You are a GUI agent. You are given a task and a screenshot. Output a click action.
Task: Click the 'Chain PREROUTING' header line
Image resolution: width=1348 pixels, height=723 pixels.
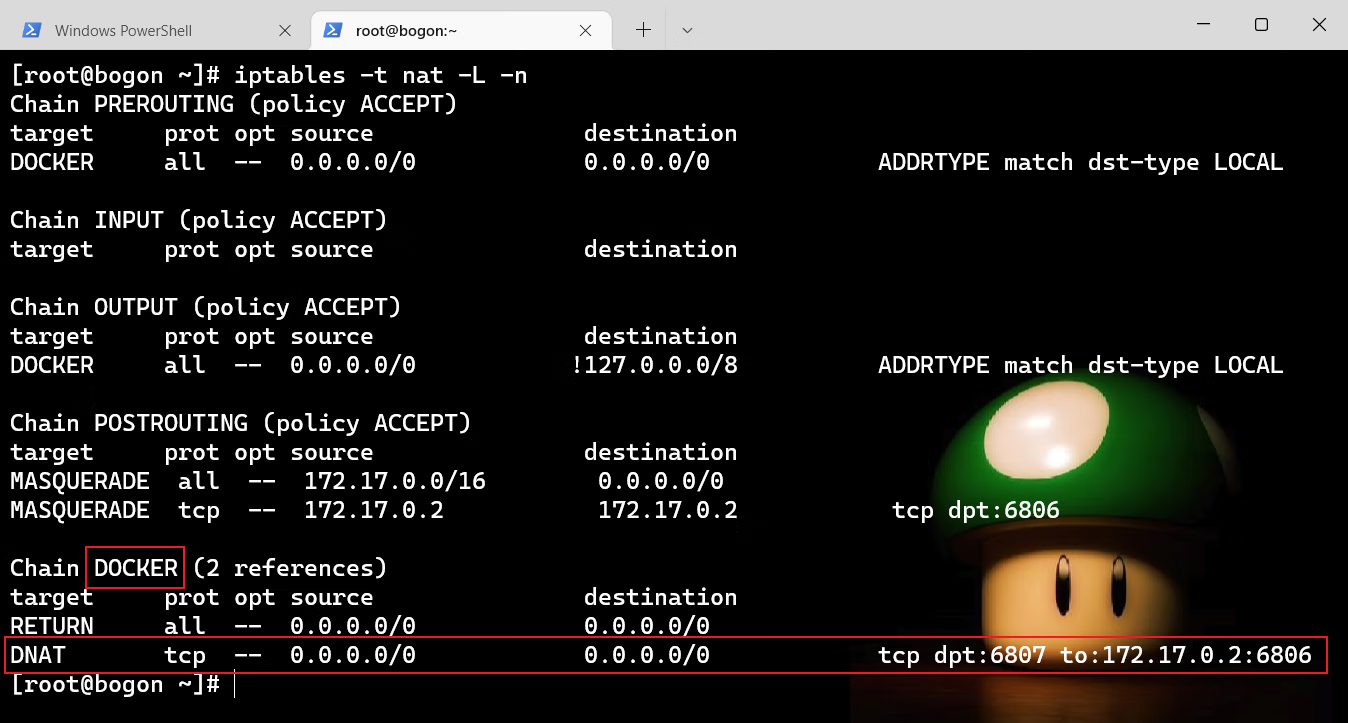point(233,104)
